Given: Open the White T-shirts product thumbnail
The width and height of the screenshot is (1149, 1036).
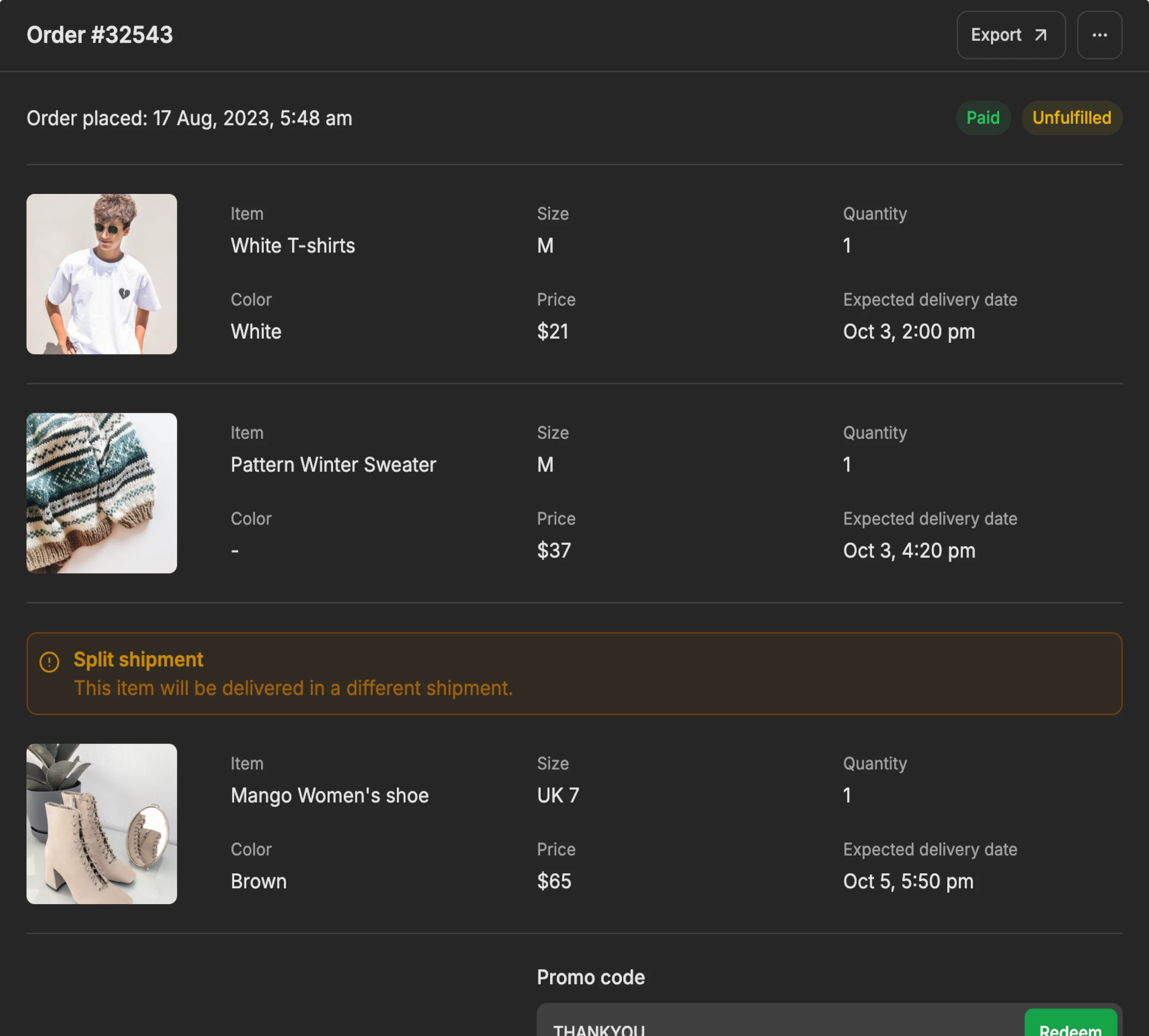Looking at the screenshot, I should tap(102, 274).
